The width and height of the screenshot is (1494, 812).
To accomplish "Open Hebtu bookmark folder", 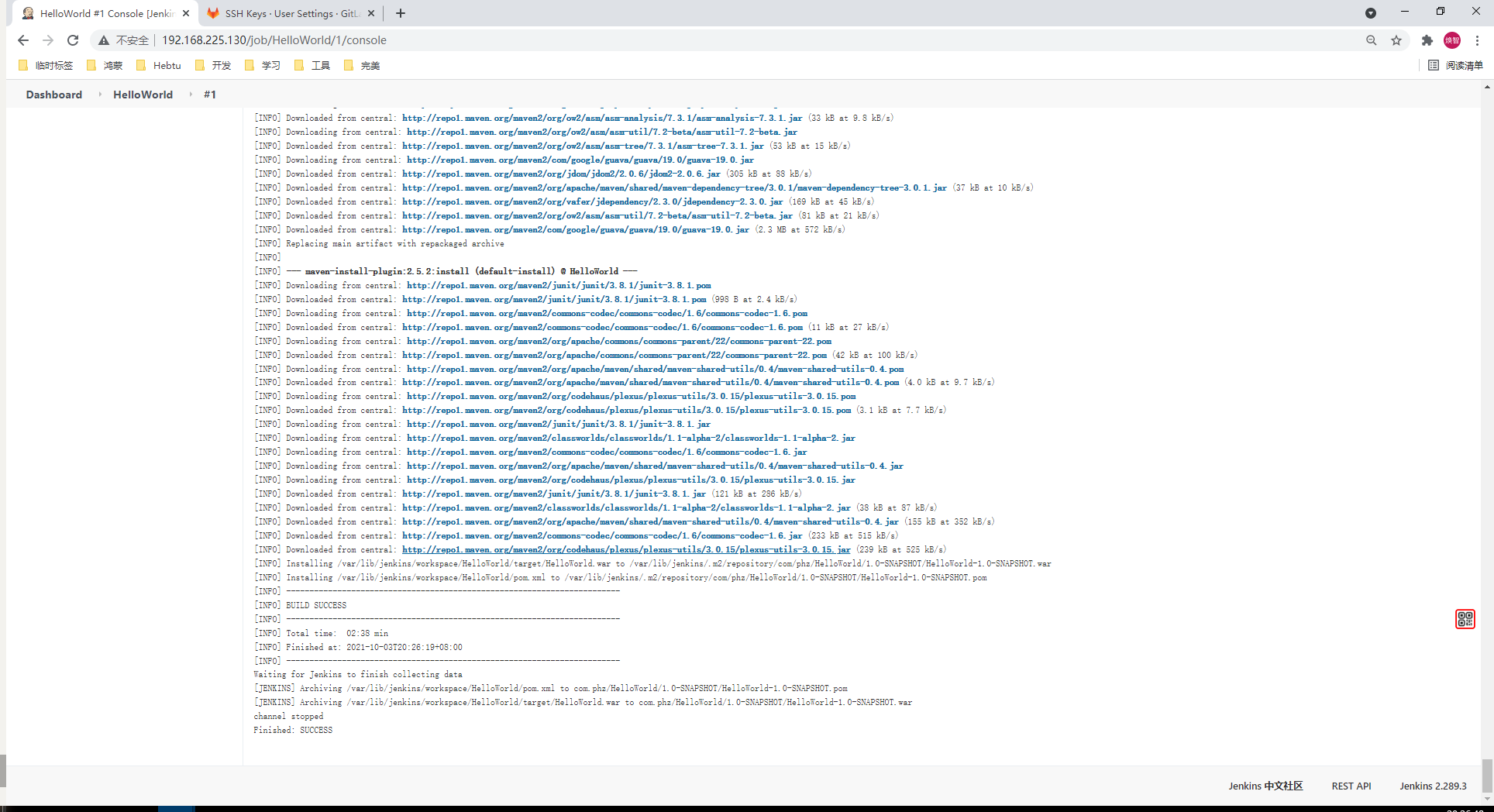I will 159,65.
